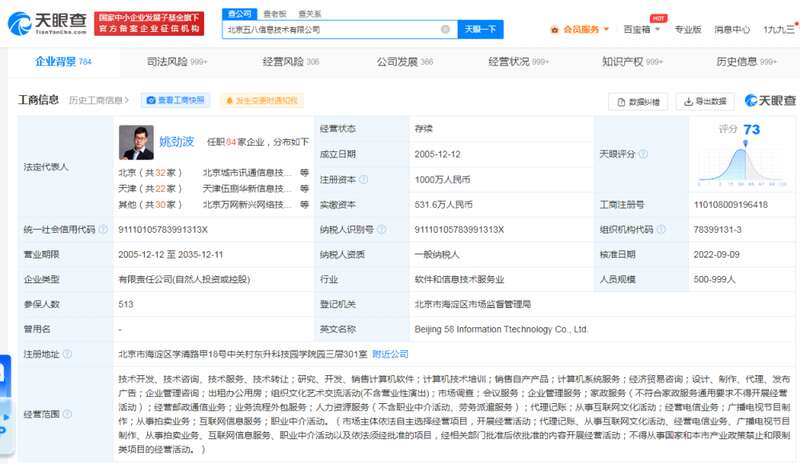Open 历史工商信息 via its chevron

[127, 101]
